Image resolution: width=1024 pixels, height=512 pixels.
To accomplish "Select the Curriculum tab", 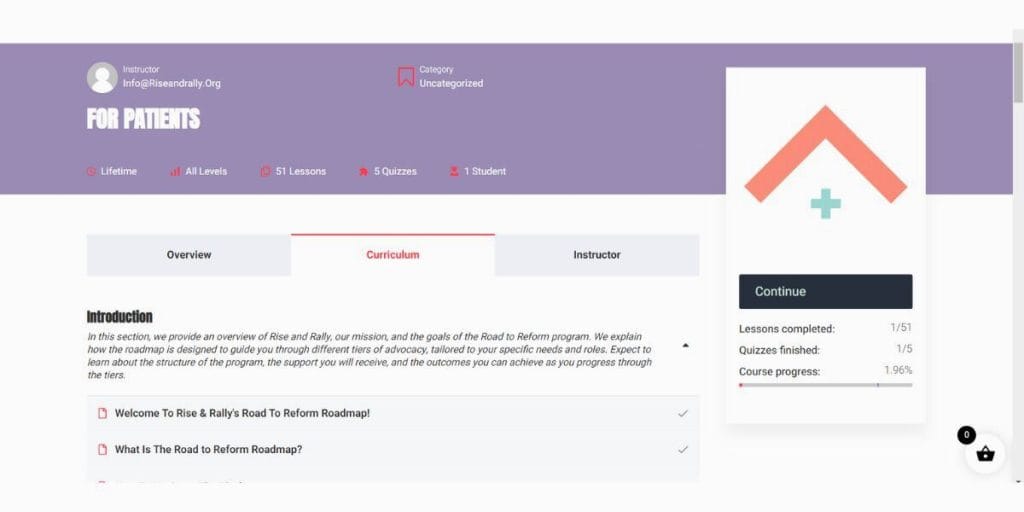I will point(393,255).
